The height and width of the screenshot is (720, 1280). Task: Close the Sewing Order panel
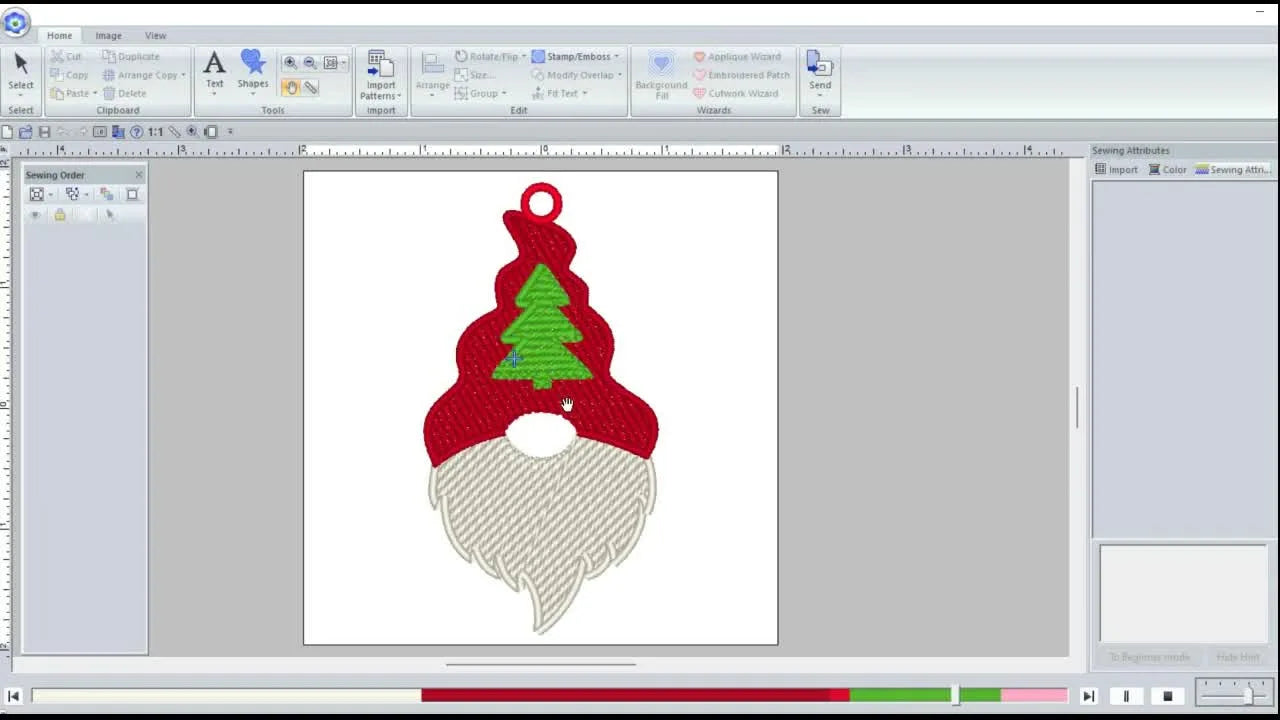click(x=138, y=175)
